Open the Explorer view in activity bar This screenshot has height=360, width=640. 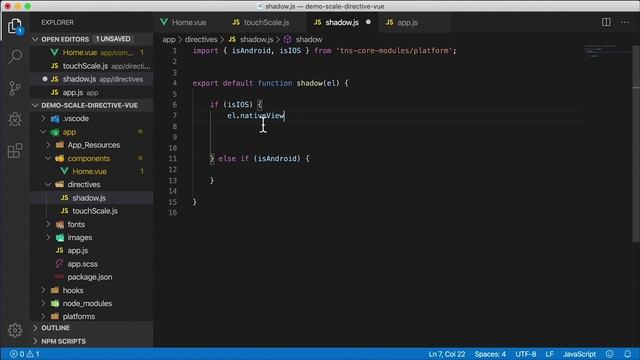click(15, 26)
